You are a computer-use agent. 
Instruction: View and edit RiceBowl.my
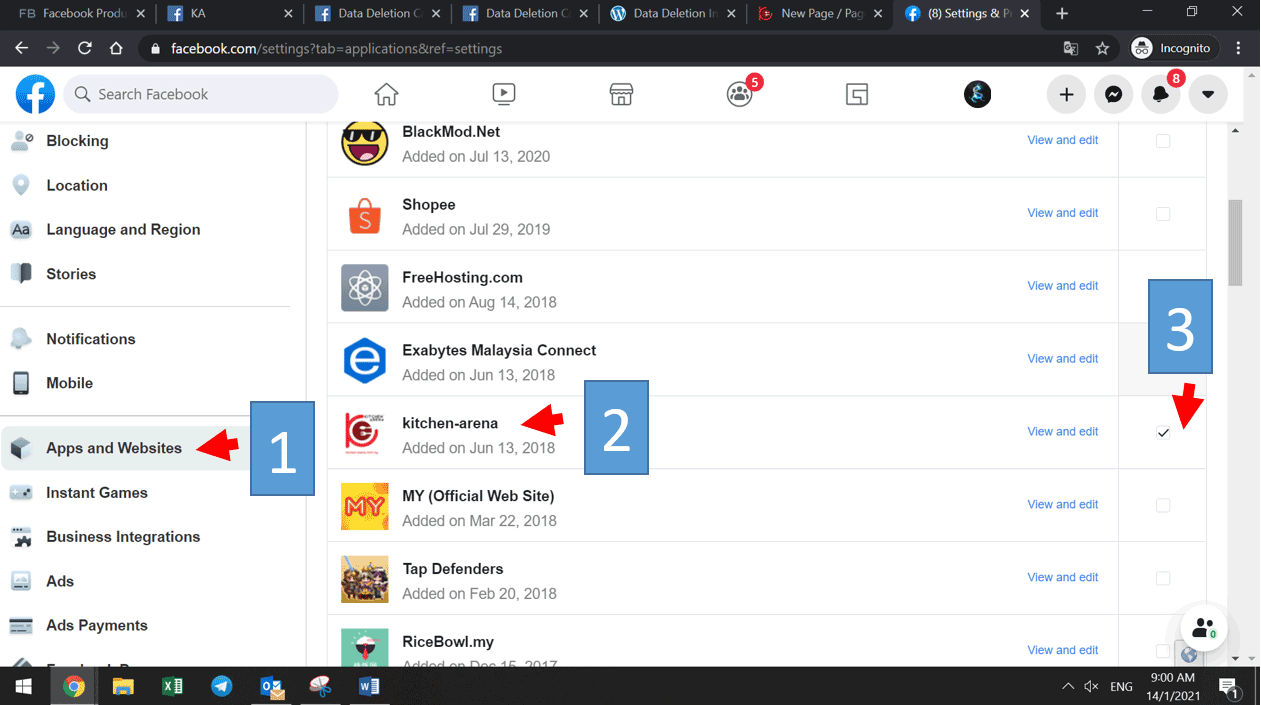coord(1062,651)
